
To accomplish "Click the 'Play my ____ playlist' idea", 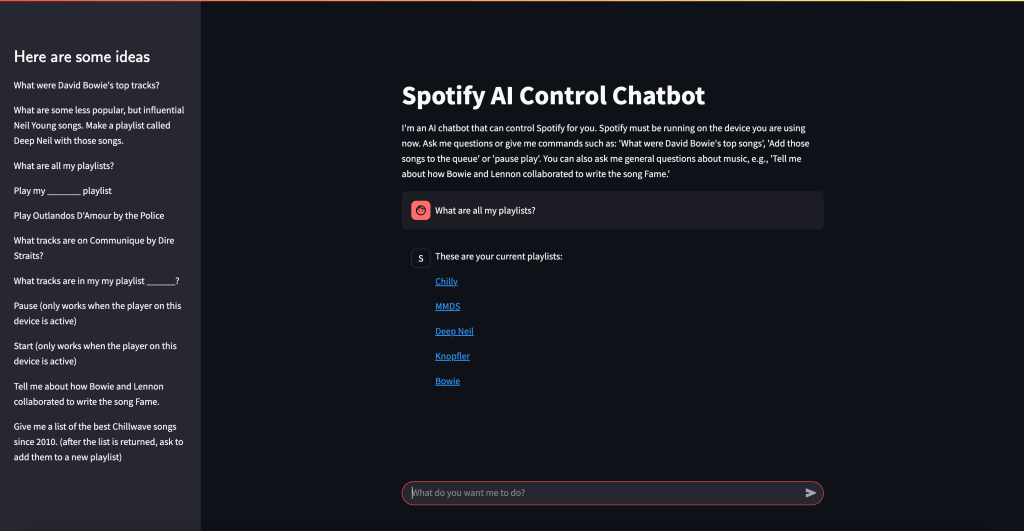I will point(62,191).
